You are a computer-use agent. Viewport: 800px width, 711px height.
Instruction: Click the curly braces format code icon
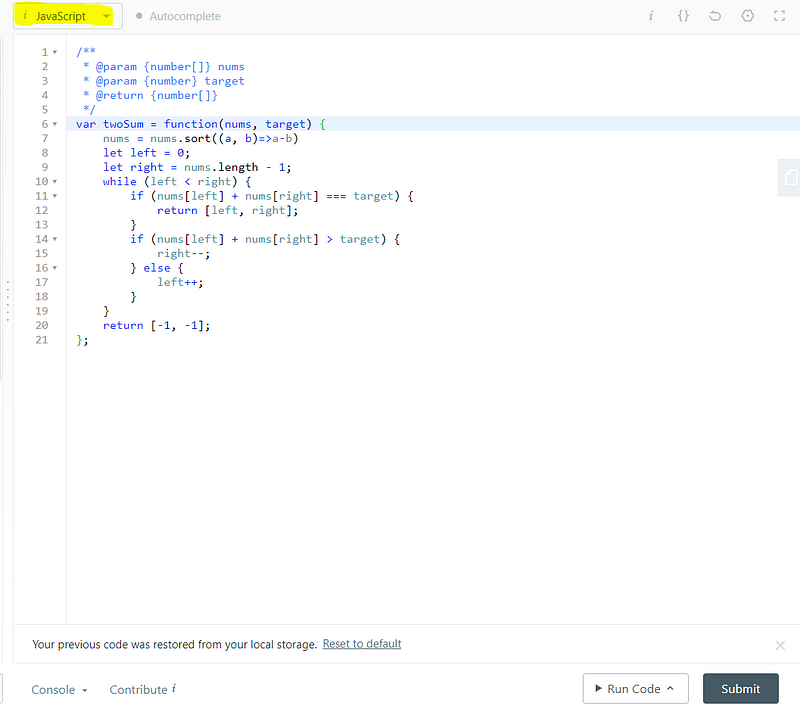[x=683, y=16]
